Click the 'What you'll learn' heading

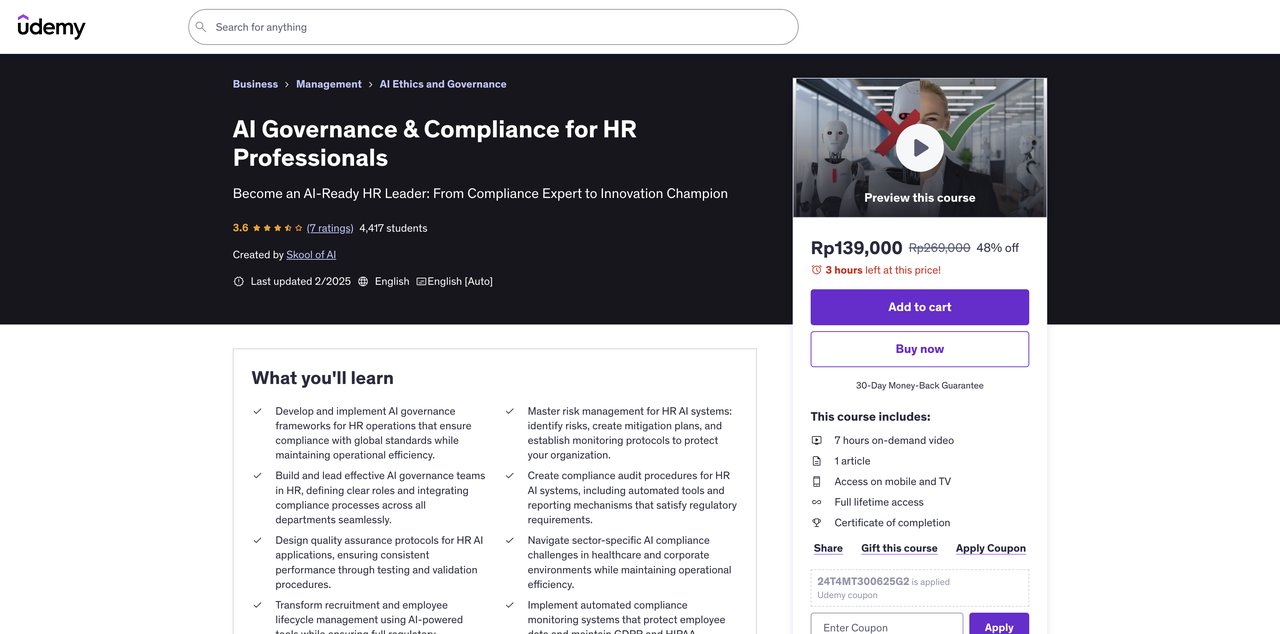(323, 378)
